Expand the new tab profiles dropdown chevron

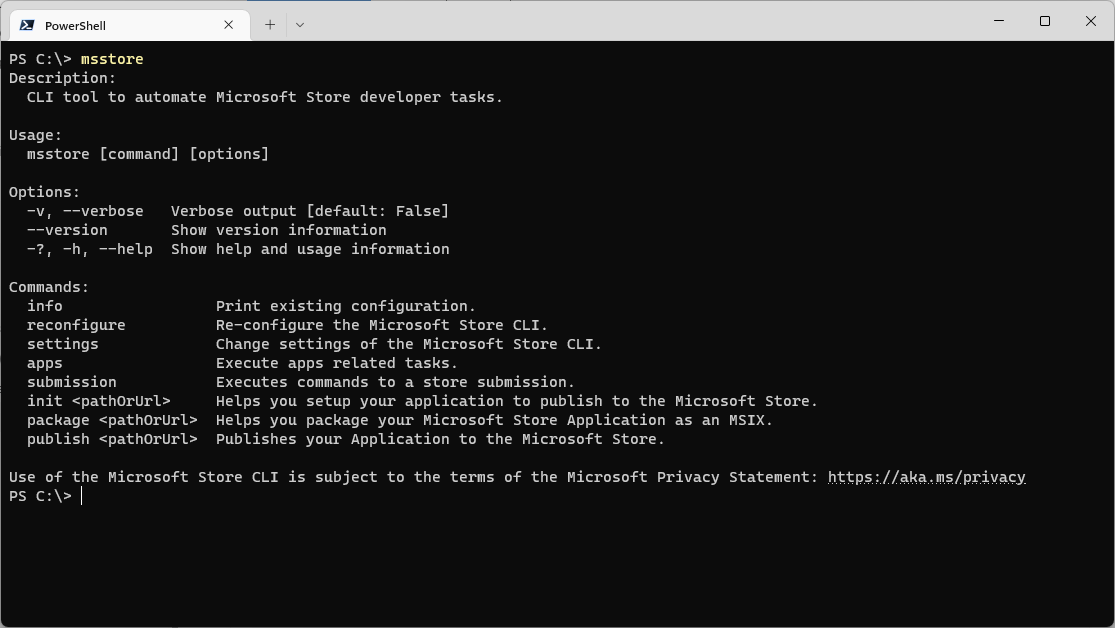click(x=300, y=25)
